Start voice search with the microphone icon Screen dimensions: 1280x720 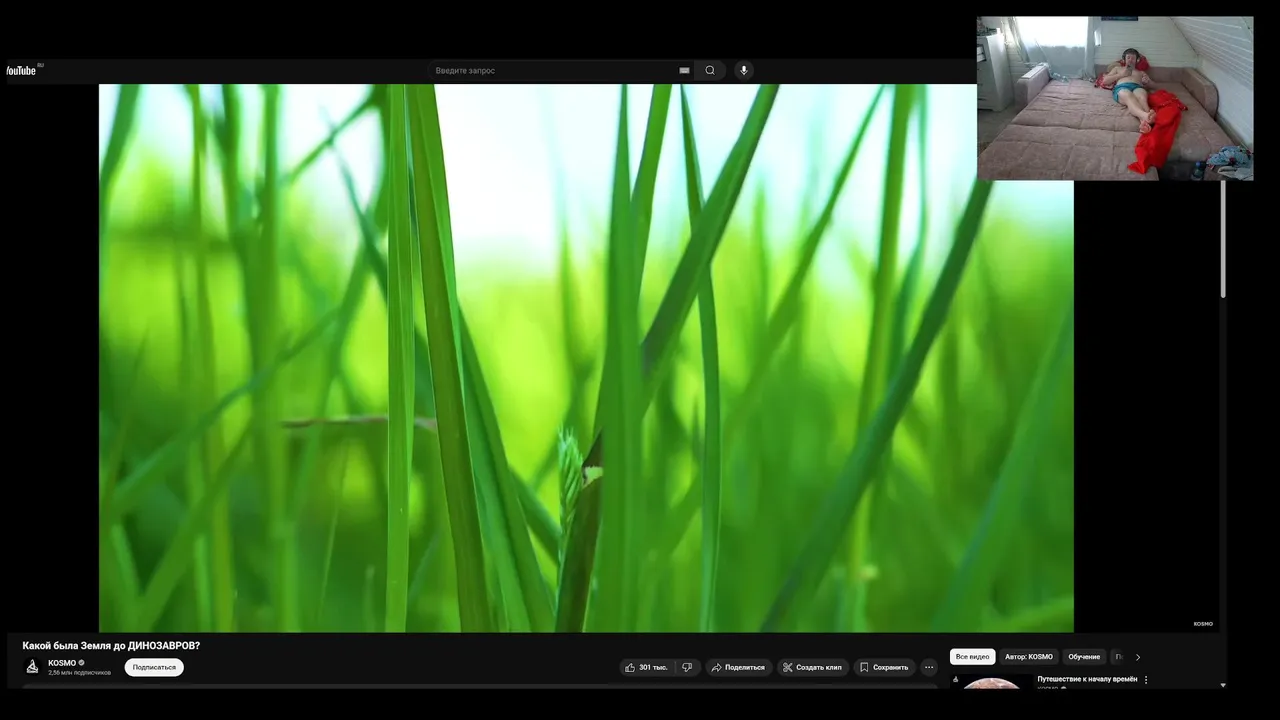(743, 70)
